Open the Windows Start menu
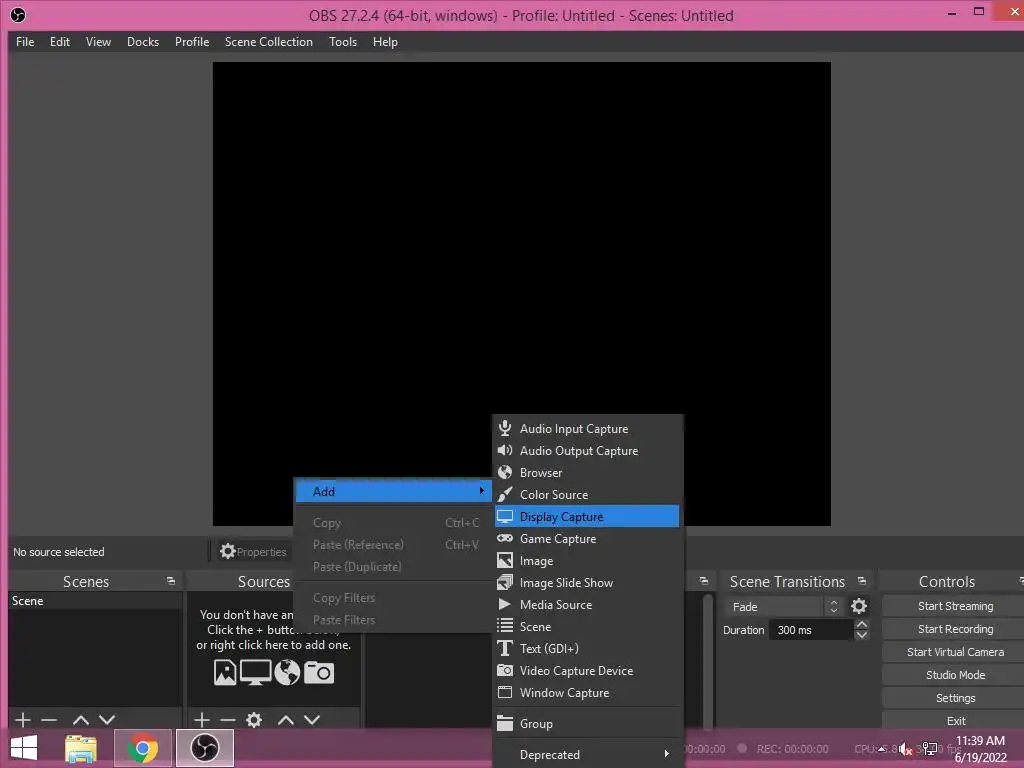 point(24,748)
